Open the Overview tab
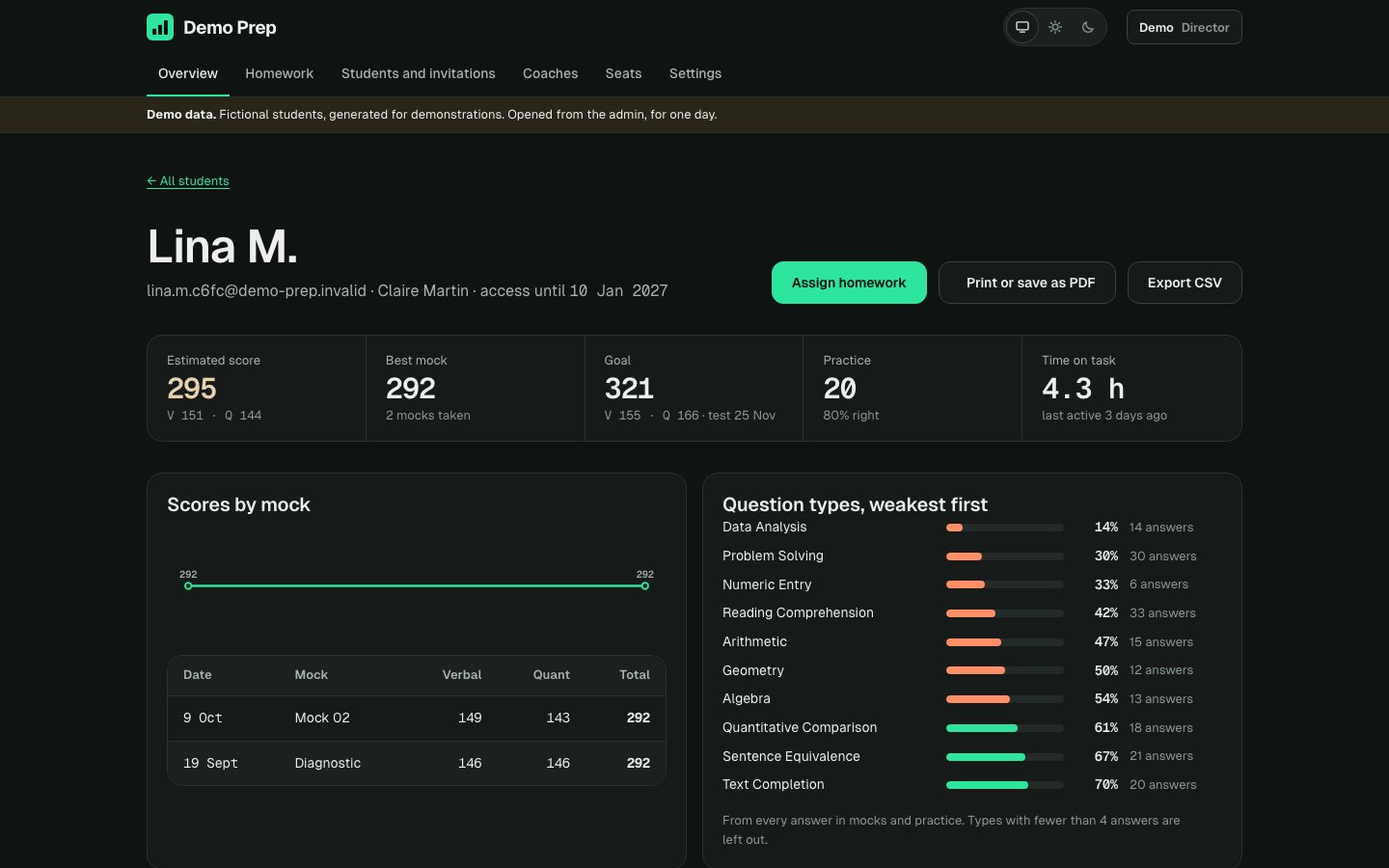 point(188,73)
